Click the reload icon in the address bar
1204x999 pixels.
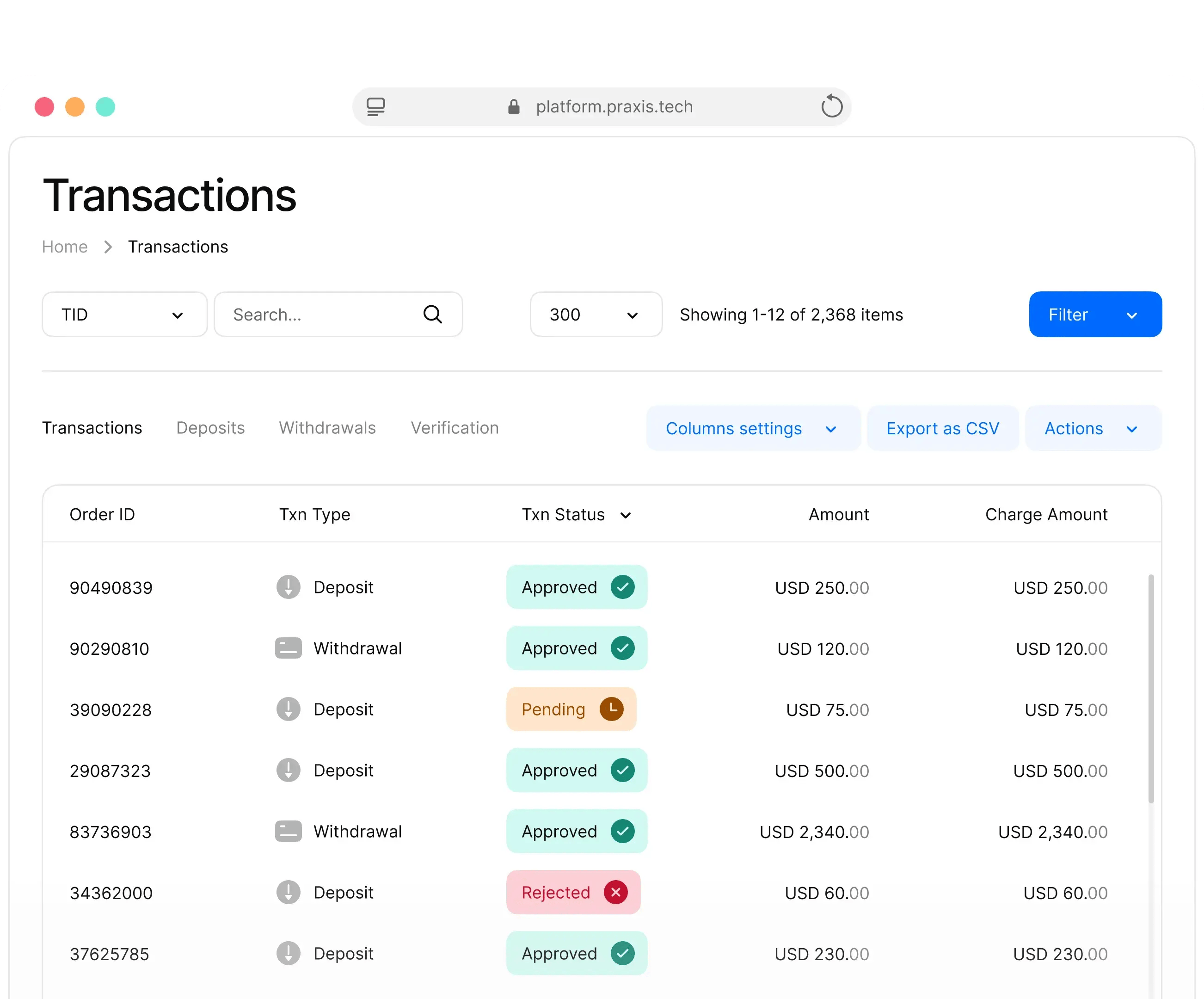pos(831,106)
